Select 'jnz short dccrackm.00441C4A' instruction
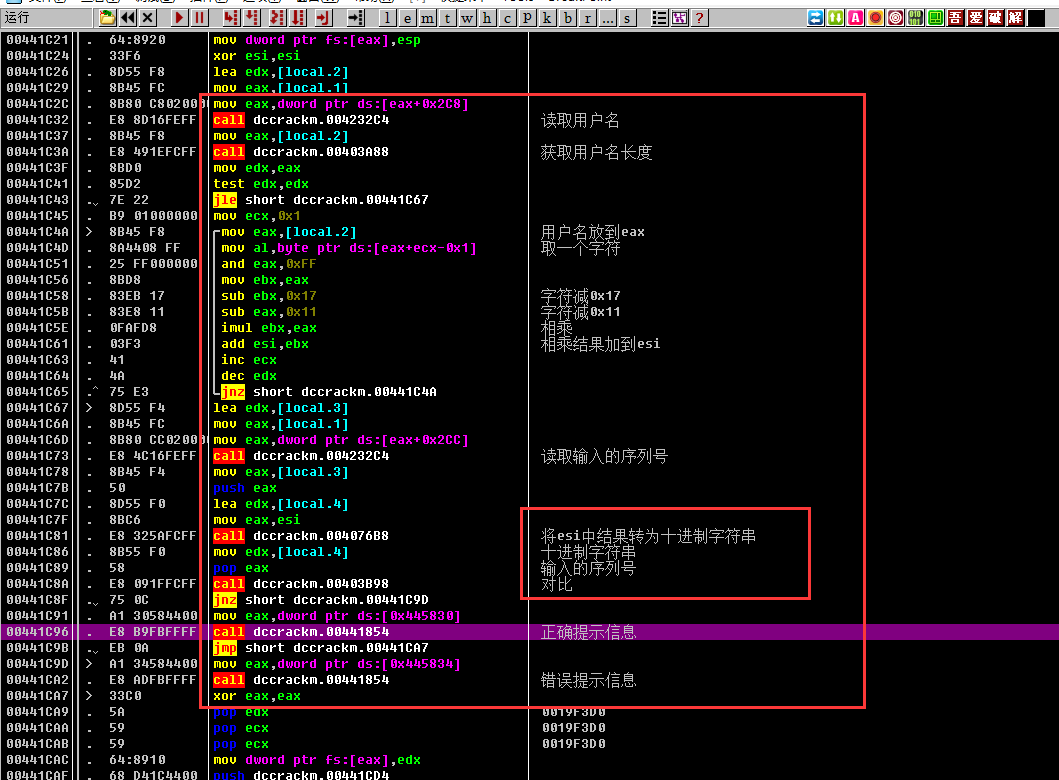The width and height of the screenshot is (1059, 780). (x=329, y=392)
